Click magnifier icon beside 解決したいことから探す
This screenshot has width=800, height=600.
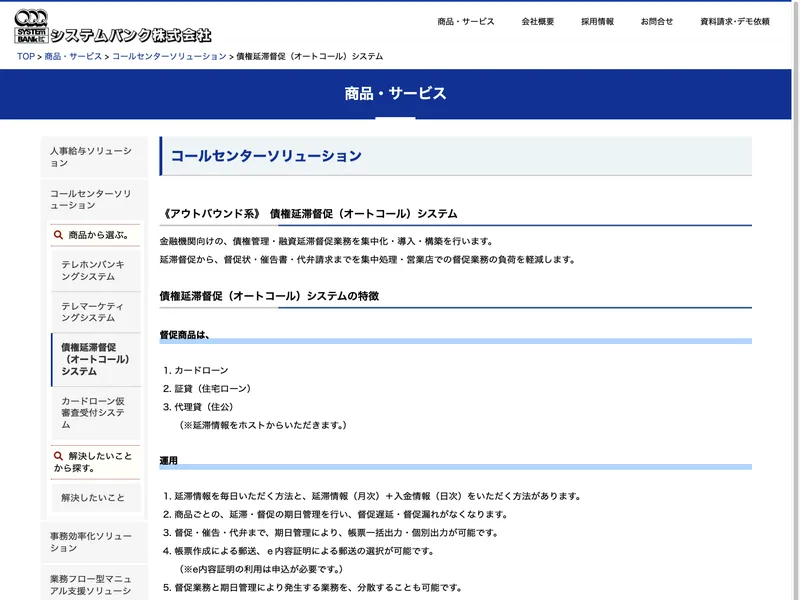coord(58,456)
